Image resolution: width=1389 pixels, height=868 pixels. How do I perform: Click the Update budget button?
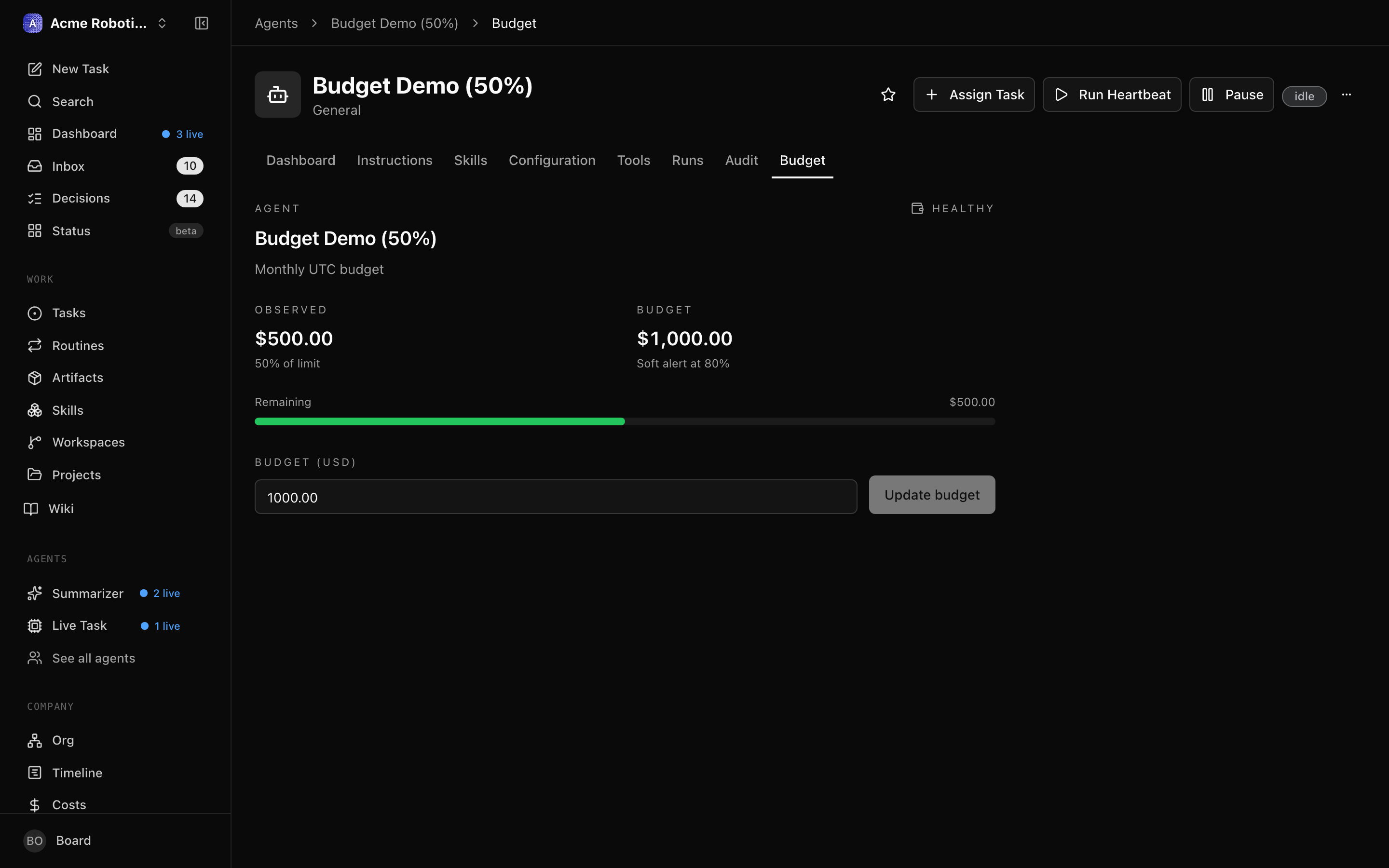932,495
